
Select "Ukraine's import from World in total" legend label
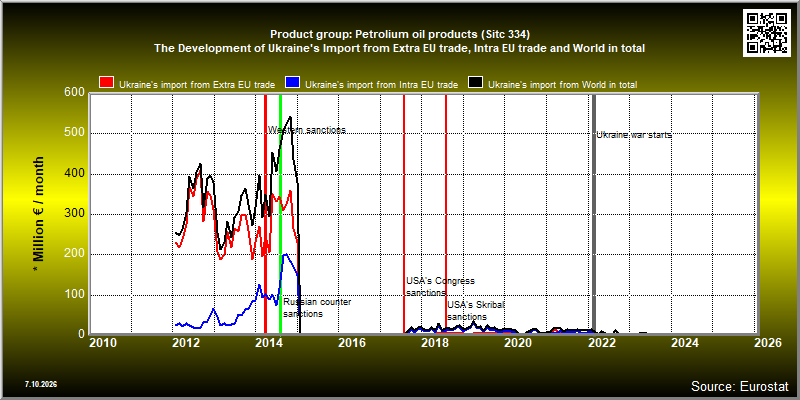coord(563,85)
